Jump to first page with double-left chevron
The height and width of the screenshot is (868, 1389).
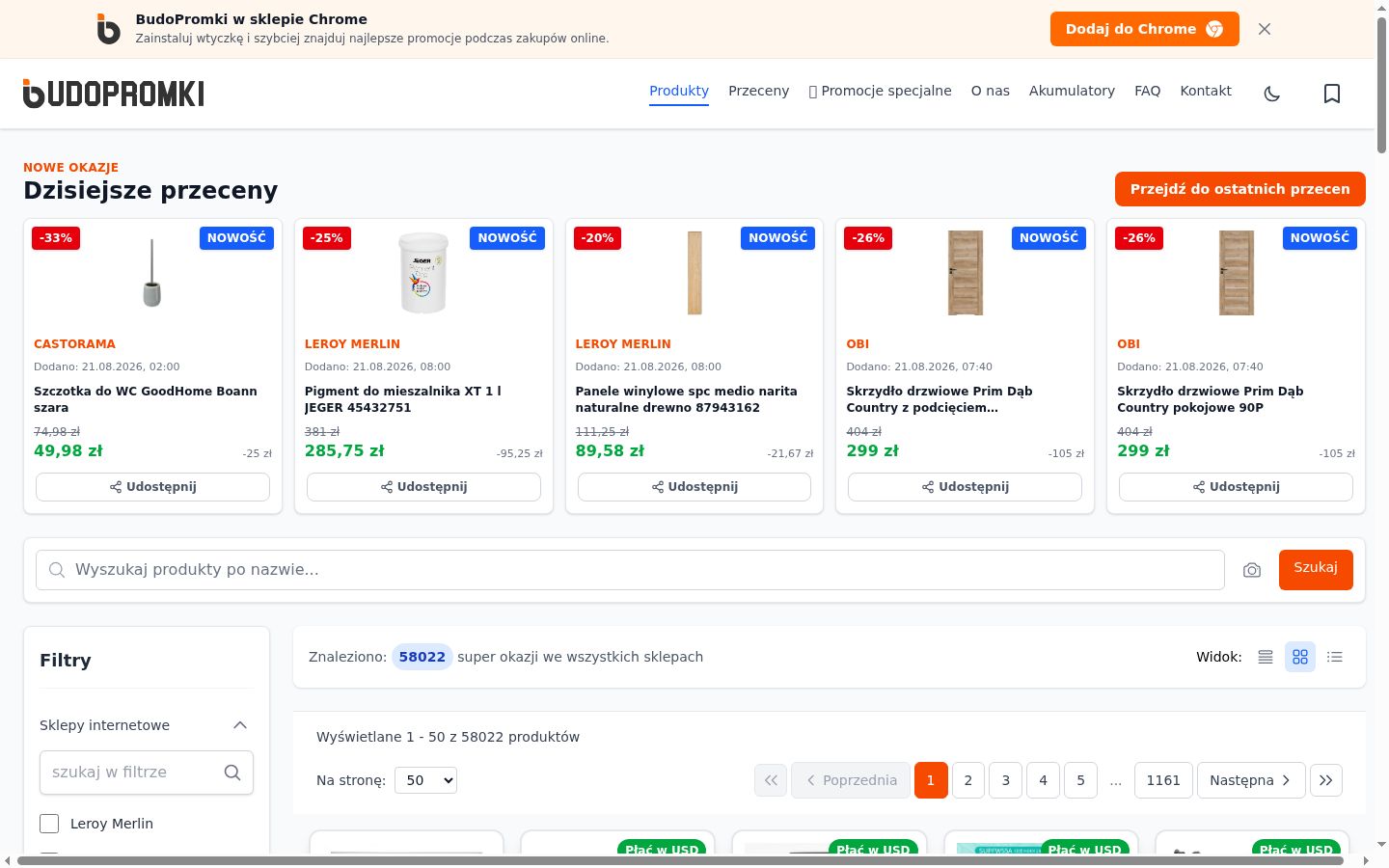(771, 780)
